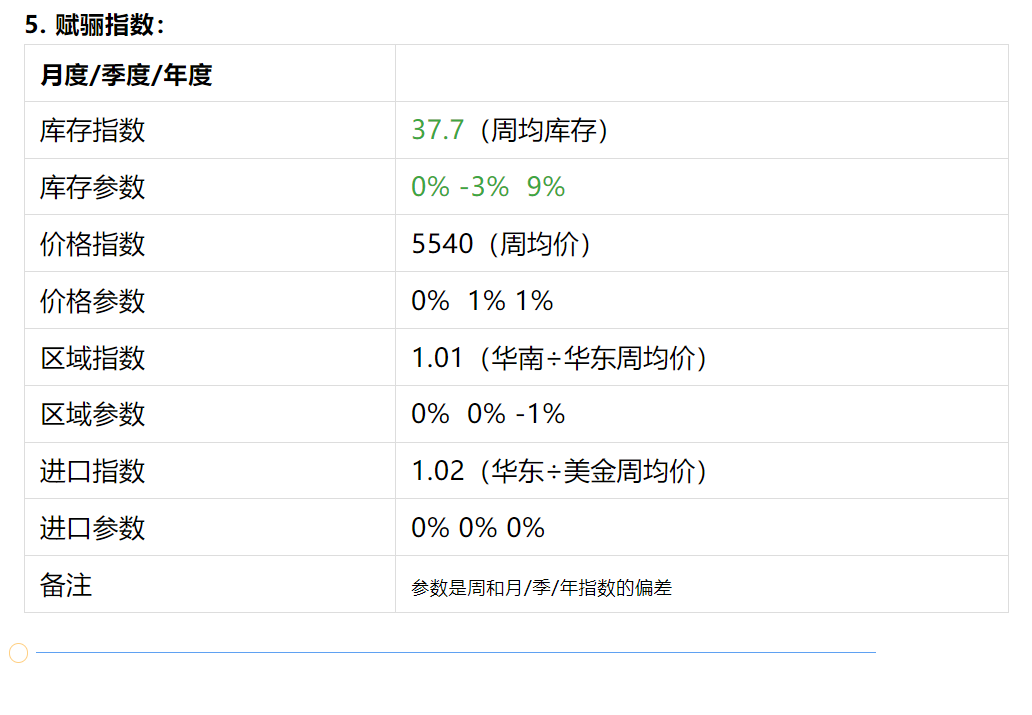Click the '5540 (周均价)' value
This screenshot has height=715, width=1032.
click(x=501, y=244)
